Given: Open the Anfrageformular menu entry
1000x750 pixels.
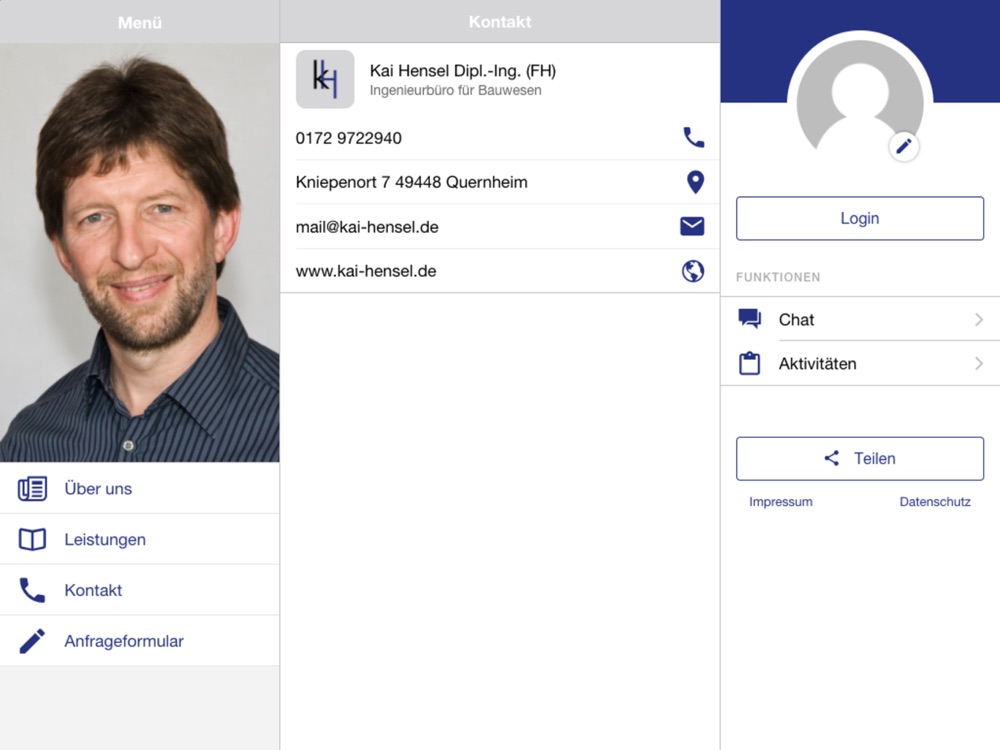Looking at the screenshot, I should point(124,642).
